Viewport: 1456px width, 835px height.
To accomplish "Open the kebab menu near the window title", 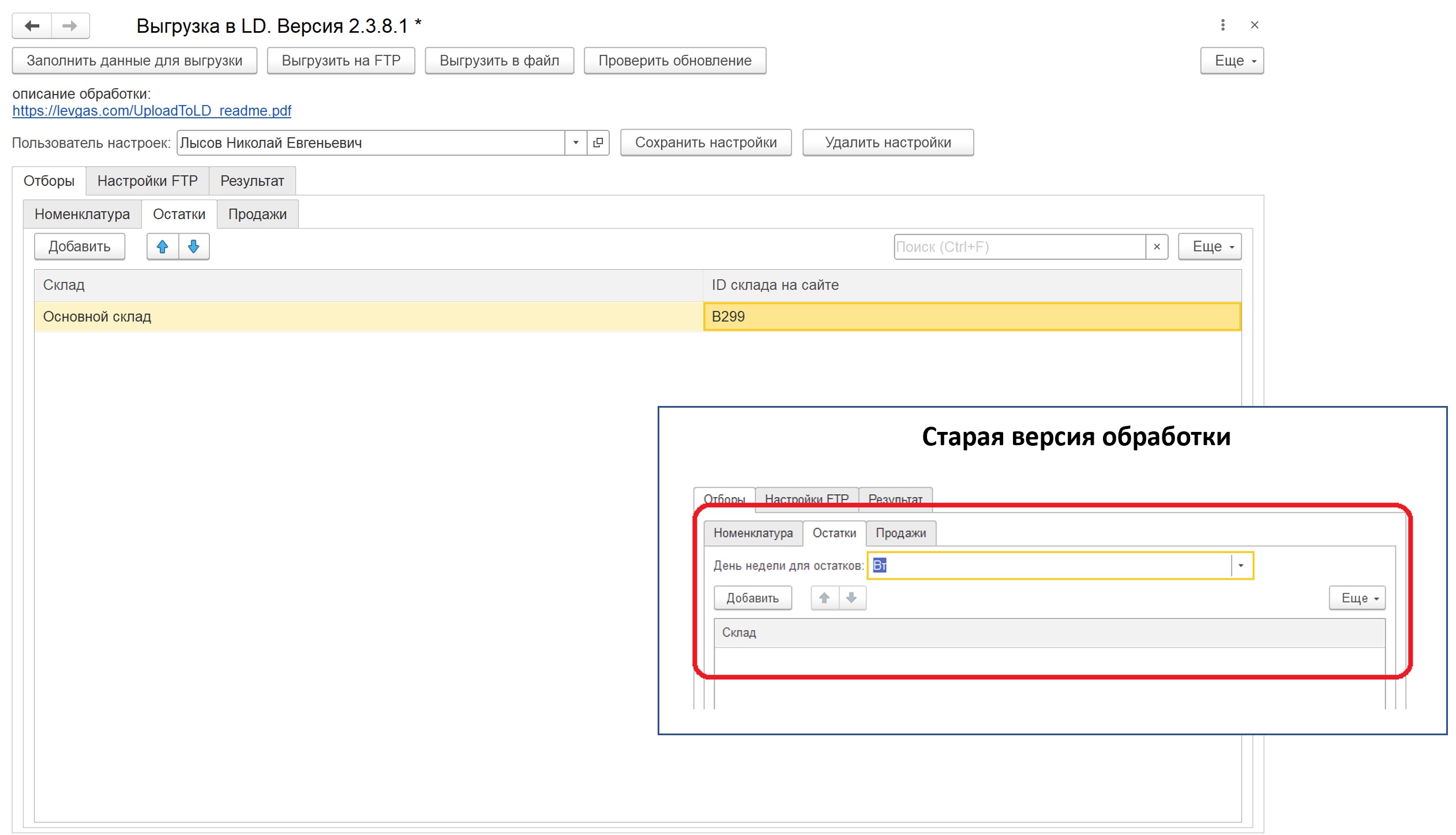I will [x=1221, y=25].
